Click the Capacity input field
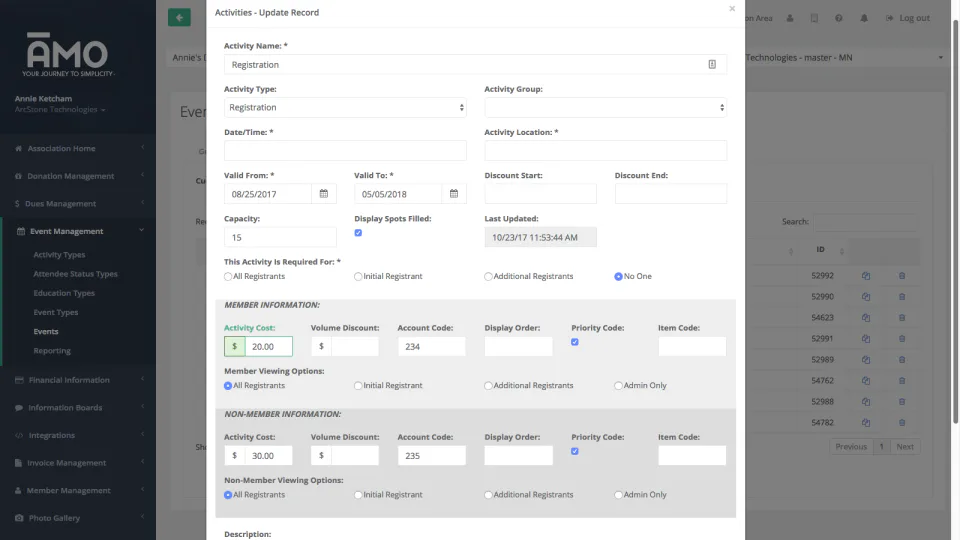960x540 pixels. point(280,237)
